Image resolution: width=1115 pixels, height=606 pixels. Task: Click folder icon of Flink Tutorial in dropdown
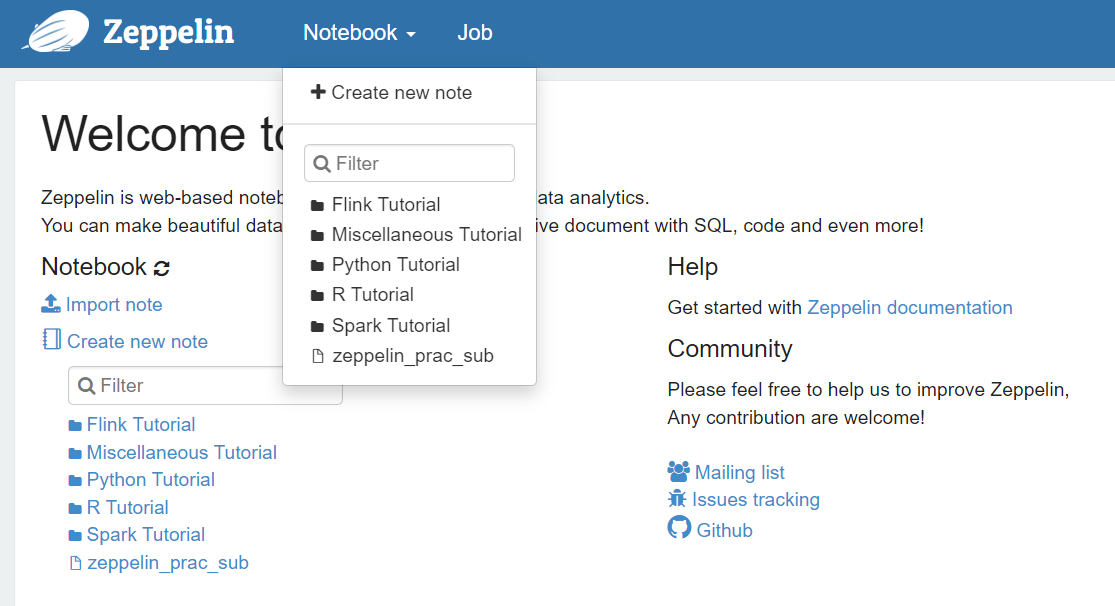point(318,206)
